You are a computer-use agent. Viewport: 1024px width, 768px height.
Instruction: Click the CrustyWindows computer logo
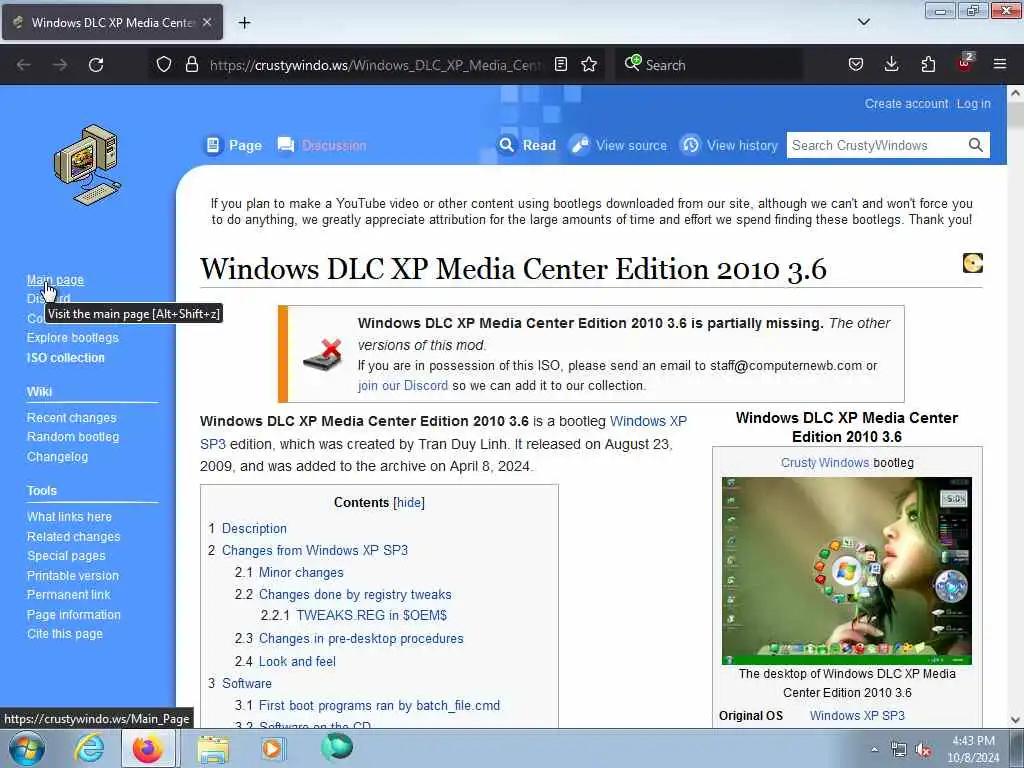click(x=88, y=165)
